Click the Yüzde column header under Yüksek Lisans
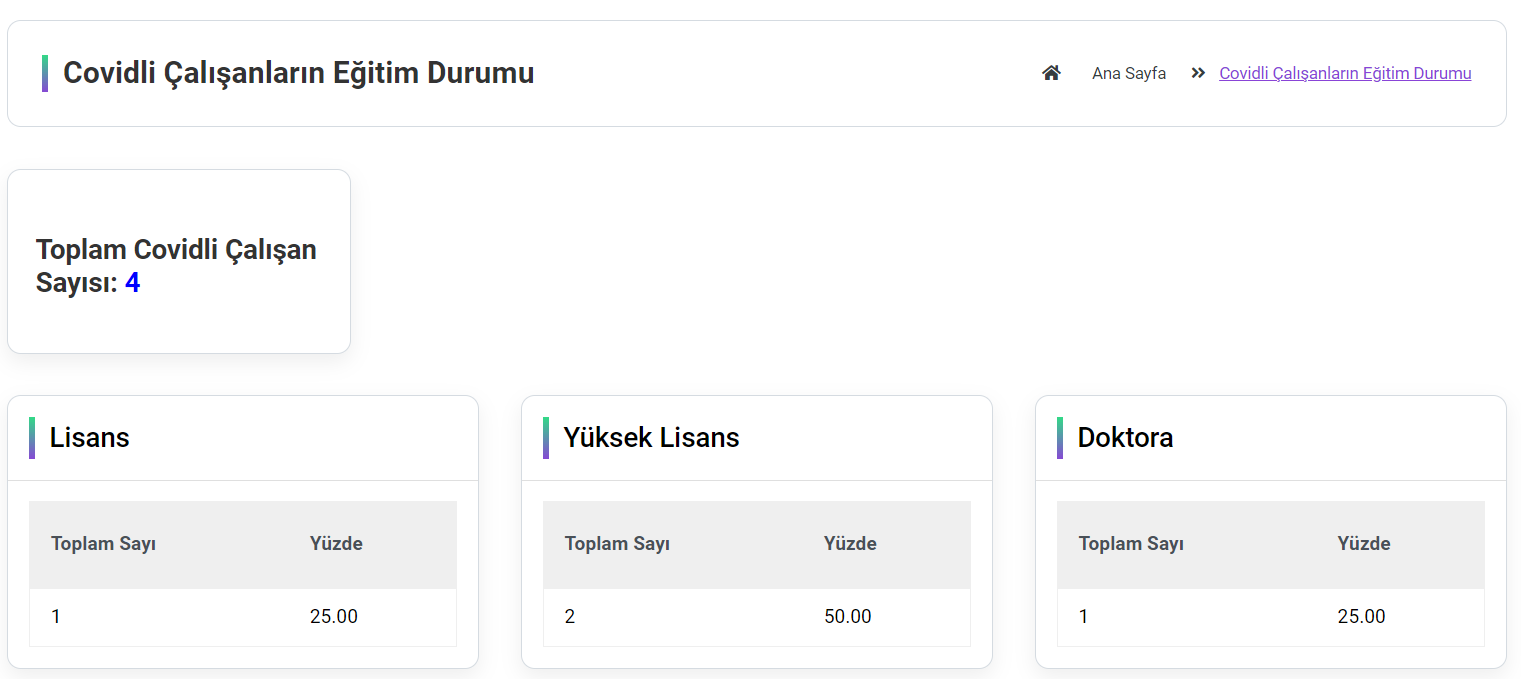 pyautogui.click(x=850, y=543)
